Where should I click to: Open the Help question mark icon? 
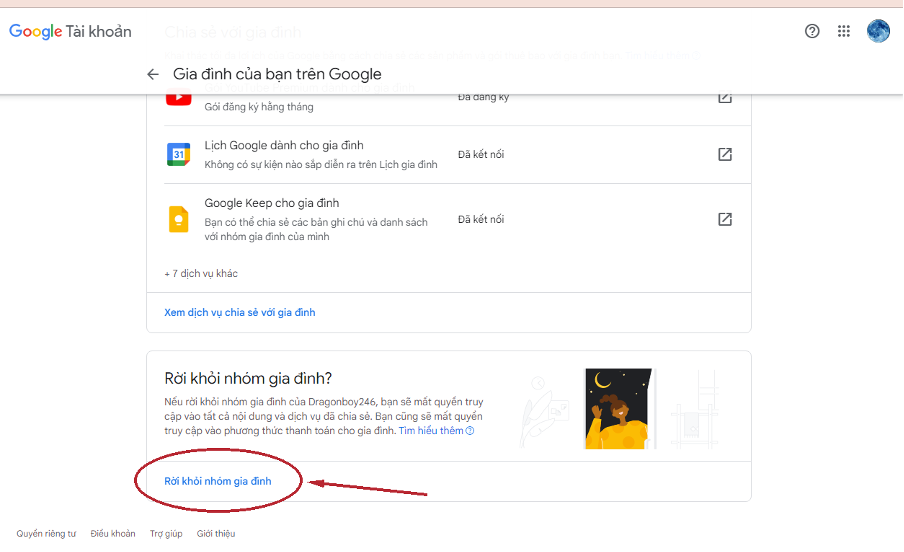(x=812, y=31)
